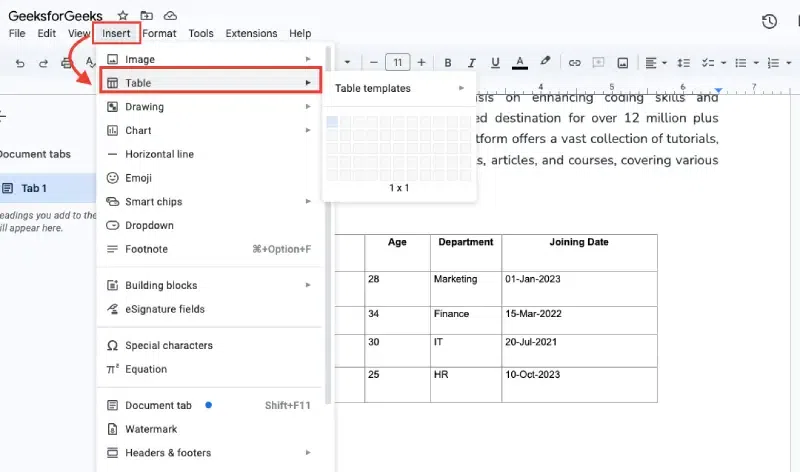The height and width of the screenshot is (472, 800).
Task: Redo the last action
Action: click(x=43, y=63)
